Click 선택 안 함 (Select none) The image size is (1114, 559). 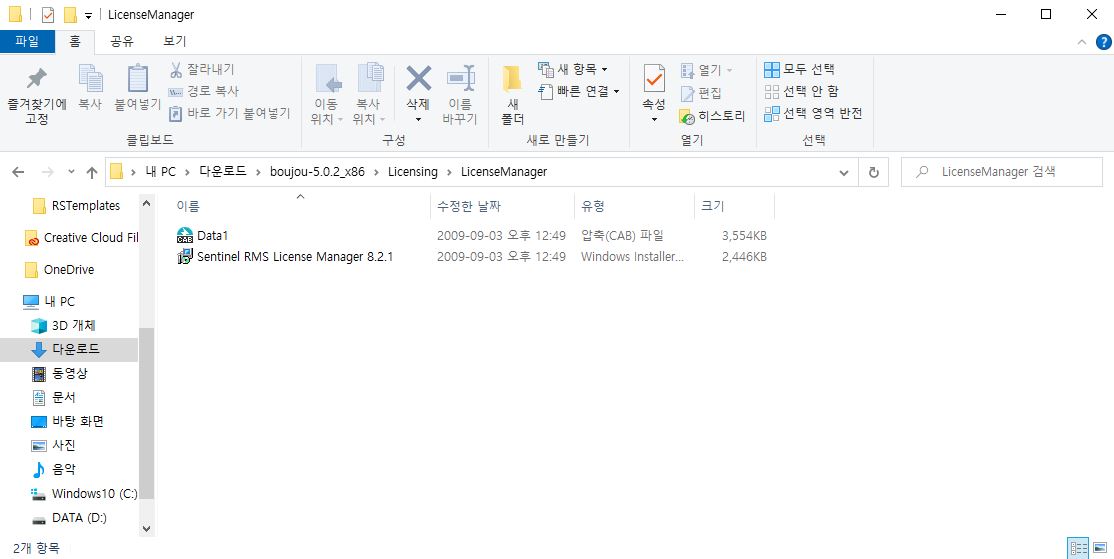pos(801,92)
